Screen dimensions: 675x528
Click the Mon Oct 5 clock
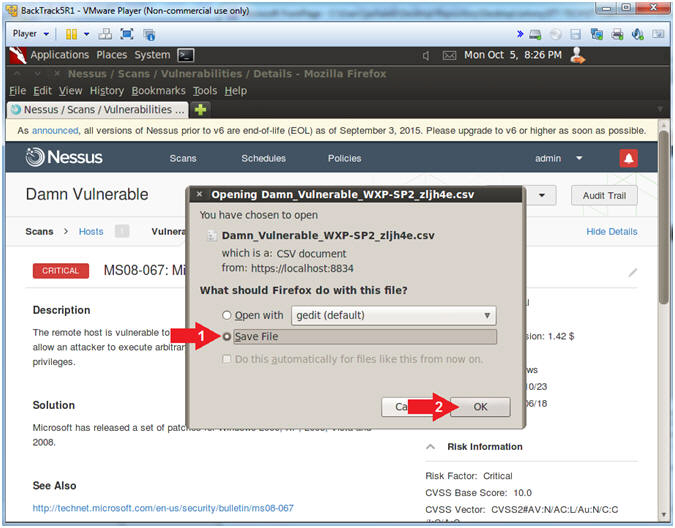click(x=513, y=55)
